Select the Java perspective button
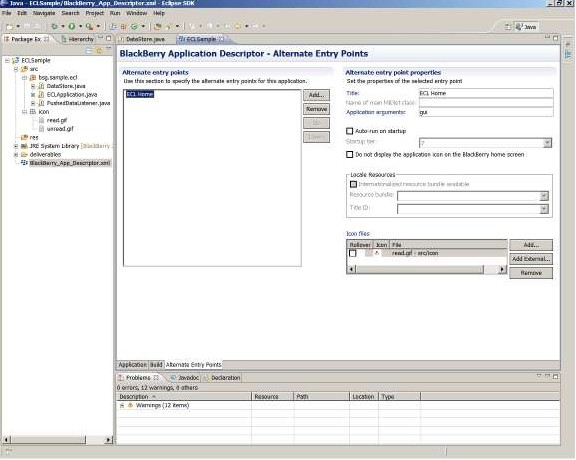This screenshot has width=576, height=460. pyautogui.click(x=526, y=27)
